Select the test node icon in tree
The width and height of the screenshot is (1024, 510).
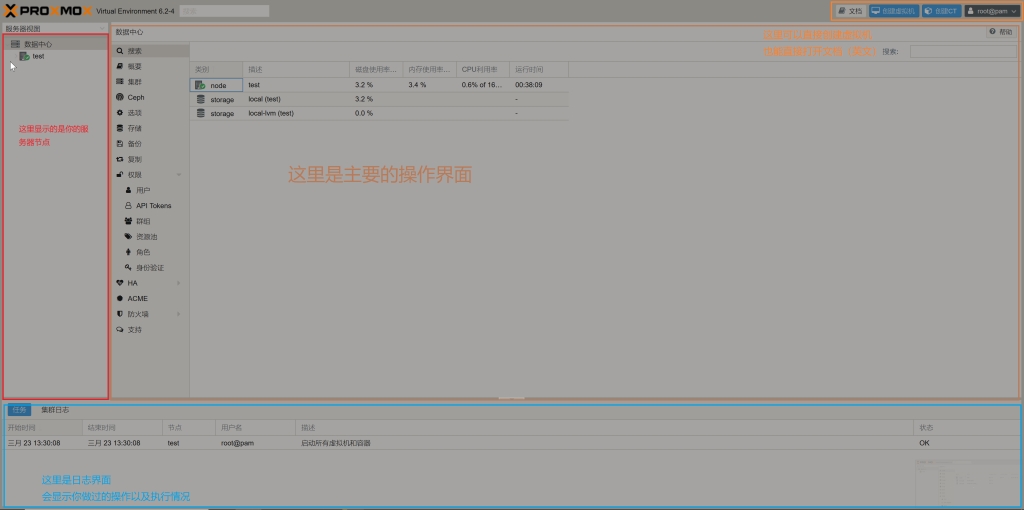(24, 57)
